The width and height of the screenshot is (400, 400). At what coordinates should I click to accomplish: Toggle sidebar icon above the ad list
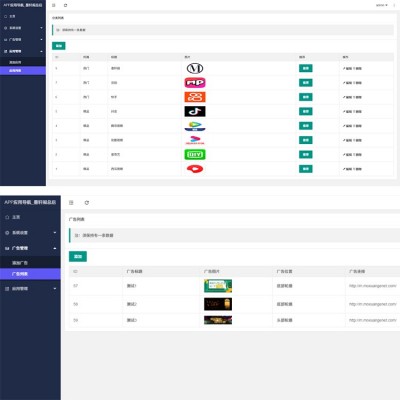[x=71, y=203]
